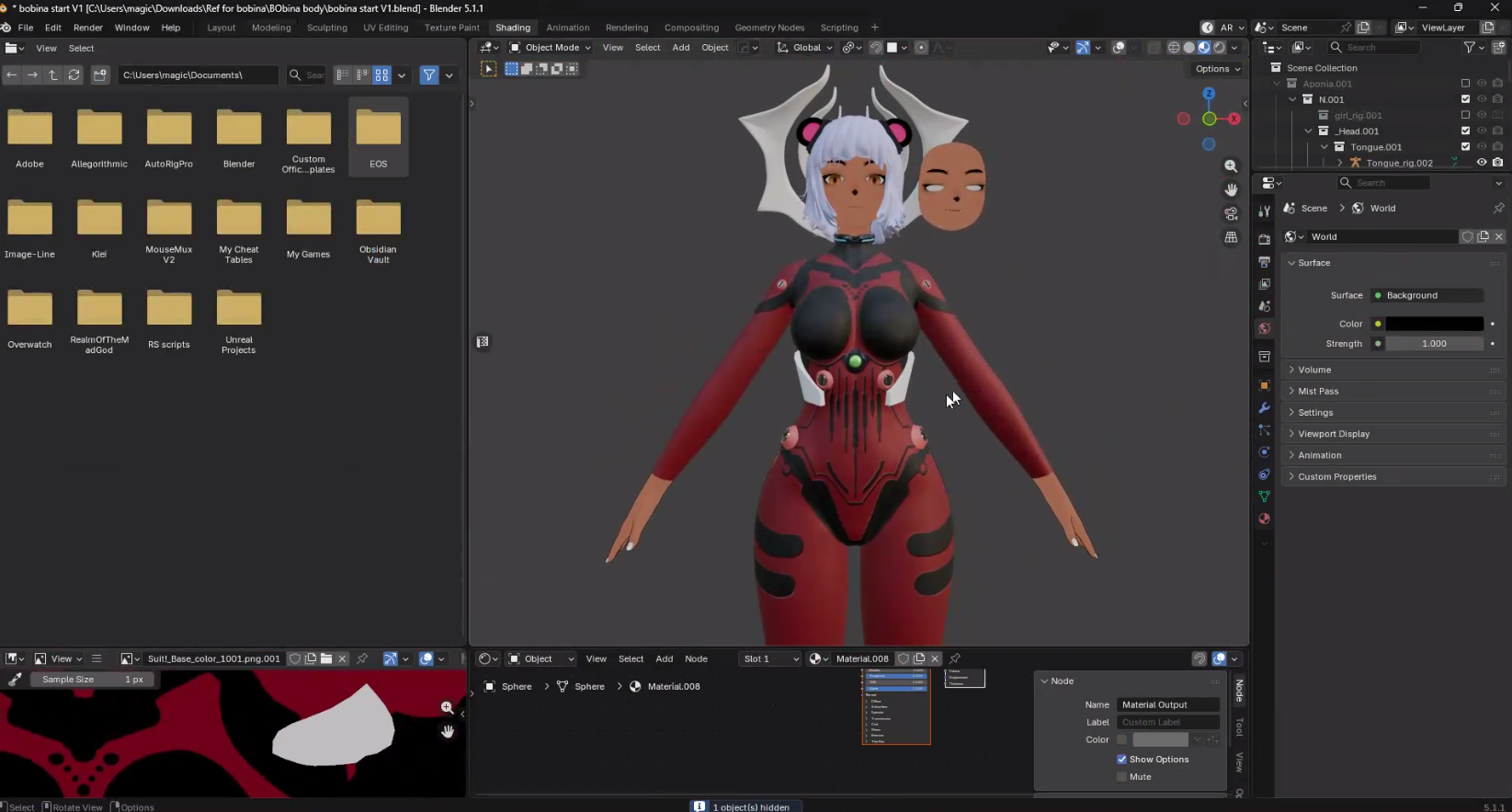Click the black world Color swatch
The width and height of the screenshot is (1512, 812).
(x=1434, y=324)
